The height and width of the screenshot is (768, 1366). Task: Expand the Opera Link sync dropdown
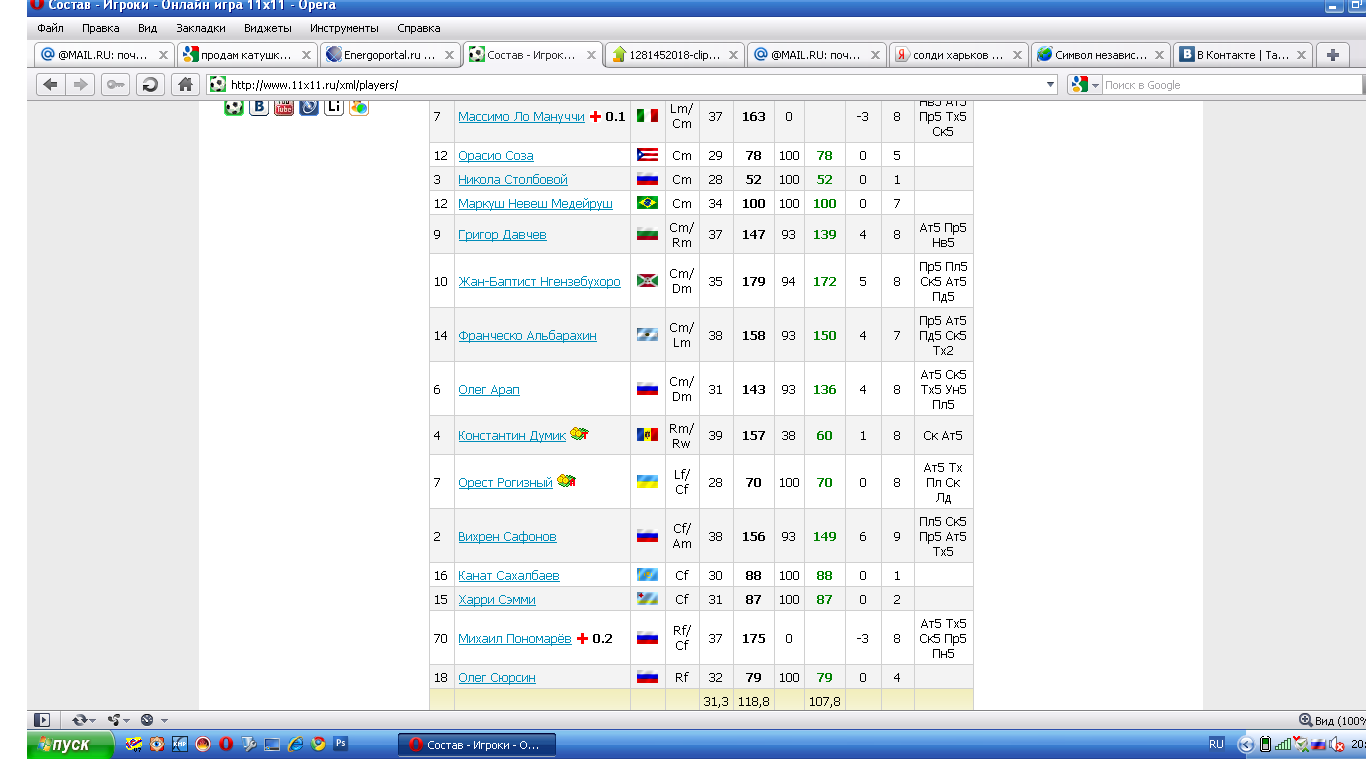click(92, 720)
